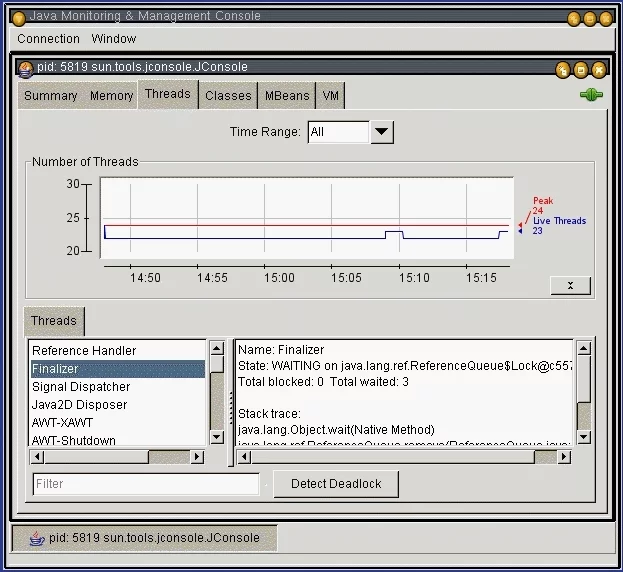Click the java.lang.Object.wait stack trace line
The image size is (623, 572).
point(336,430)
